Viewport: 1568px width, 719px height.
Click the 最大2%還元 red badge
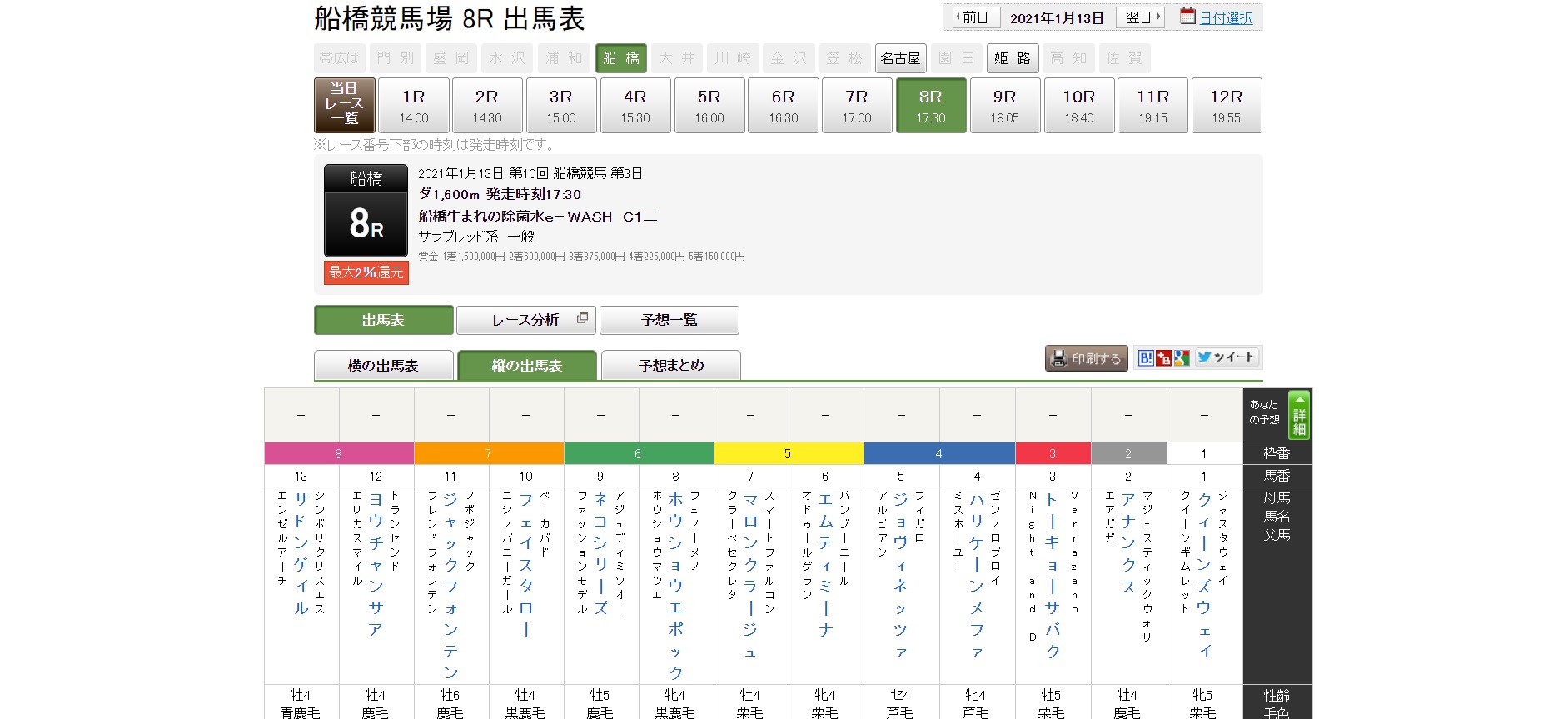pyautogui.click(x=366, y=272)
